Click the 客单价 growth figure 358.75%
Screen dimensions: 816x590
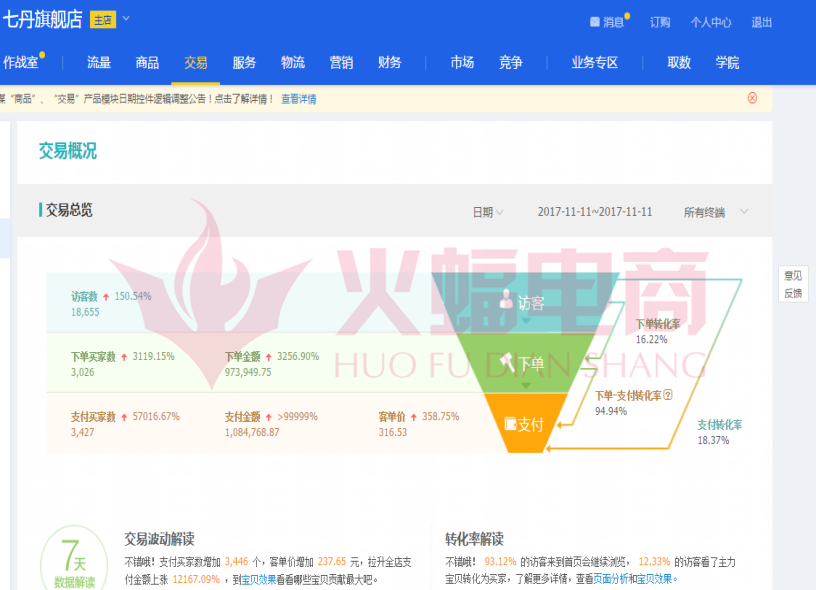(x=441, y=417)
